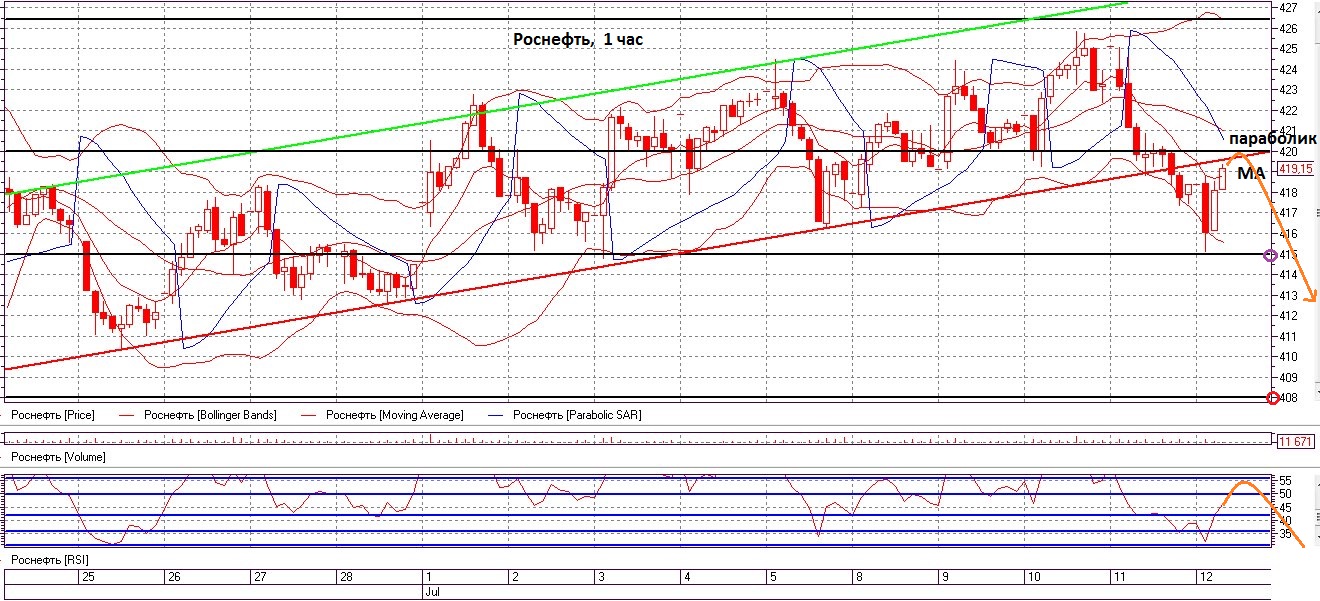
Task: Click price axis label 422
Action: coord(1287,110)
